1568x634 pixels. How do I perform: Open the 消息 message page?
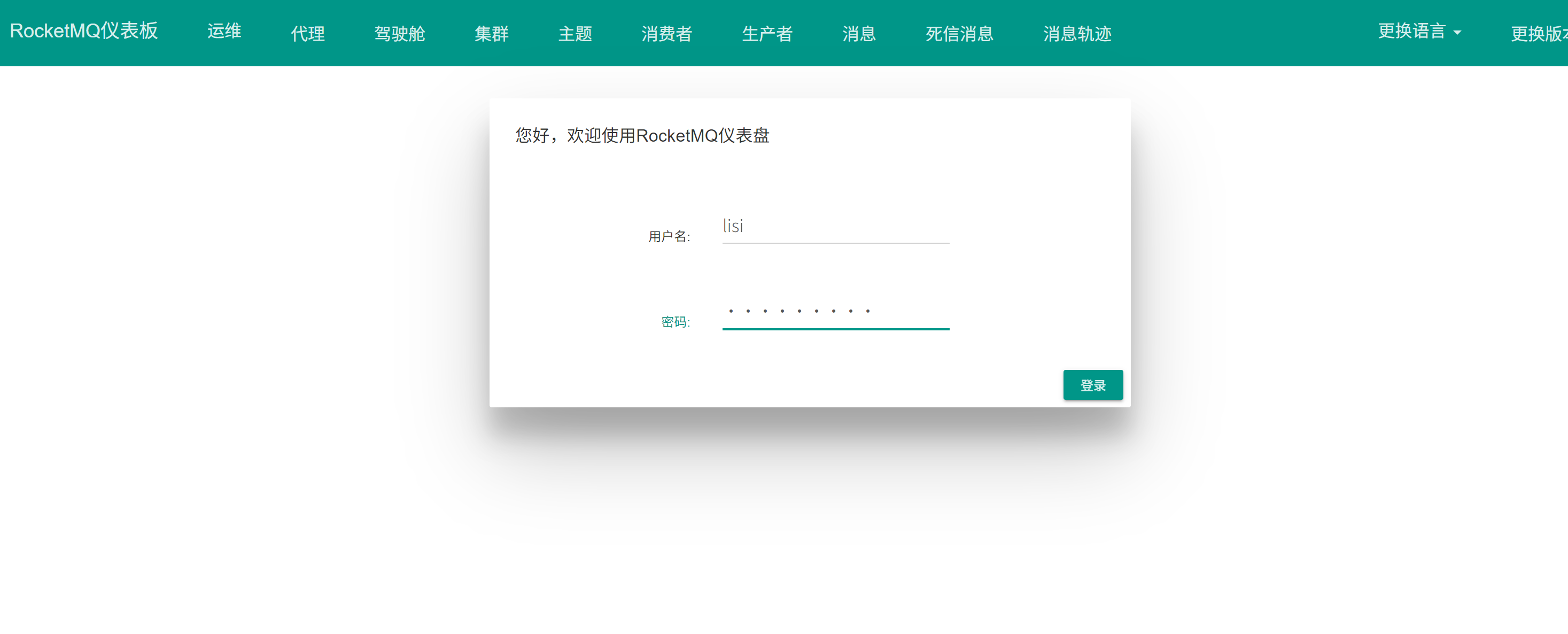(859, 34)
